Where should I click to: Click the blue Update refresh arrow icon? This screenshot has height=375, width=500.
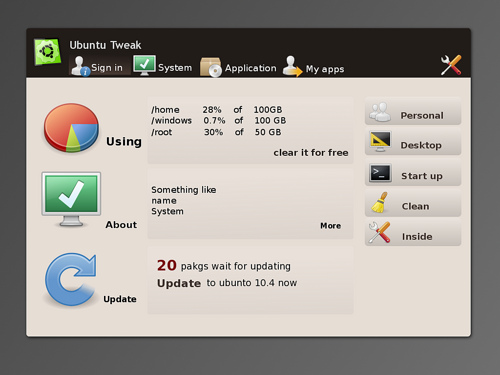(x=71, y=279)
